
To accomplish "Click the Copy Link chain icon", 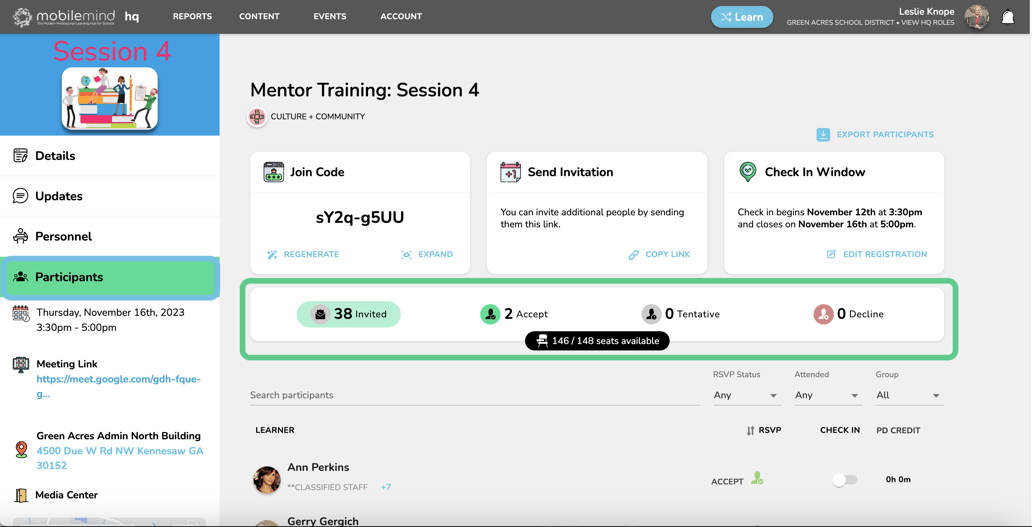I will pos(633,255).
